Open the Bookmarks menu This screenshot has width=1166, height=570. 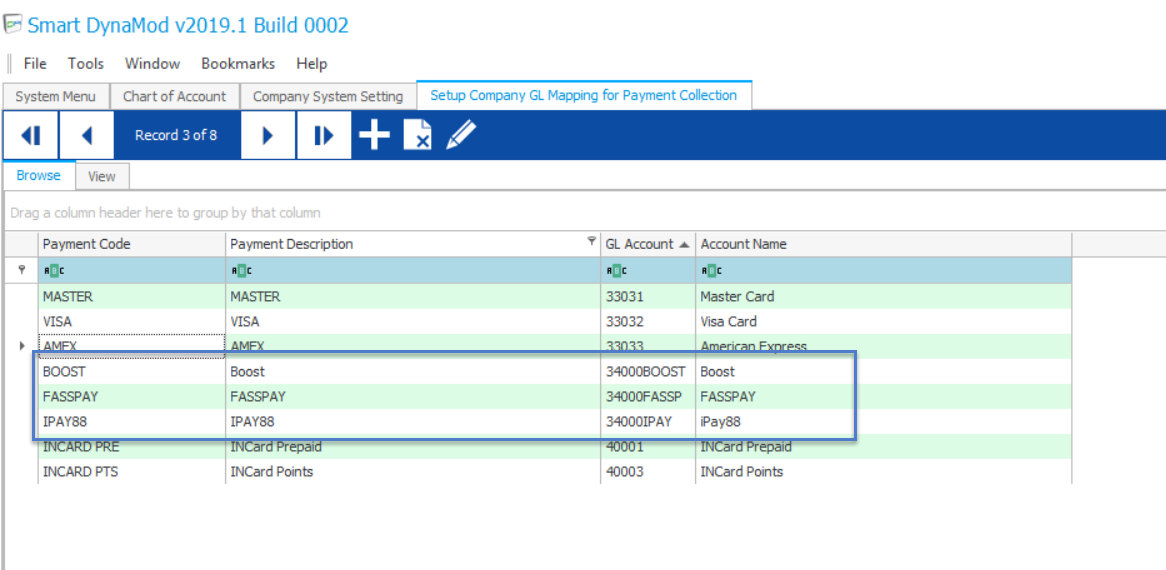click(238, 64)
